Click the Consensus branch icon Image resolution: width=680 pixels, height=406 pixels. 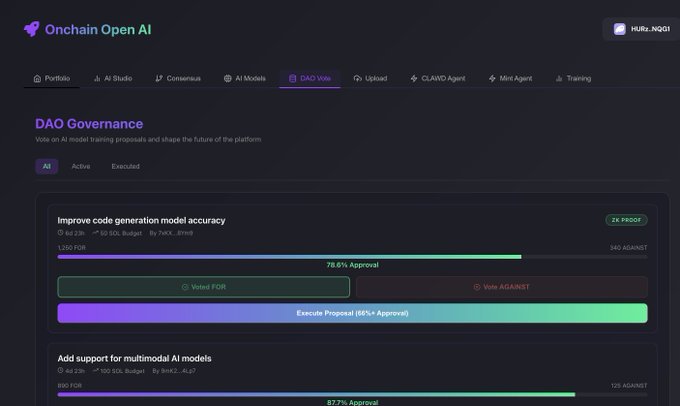point(159,79)
